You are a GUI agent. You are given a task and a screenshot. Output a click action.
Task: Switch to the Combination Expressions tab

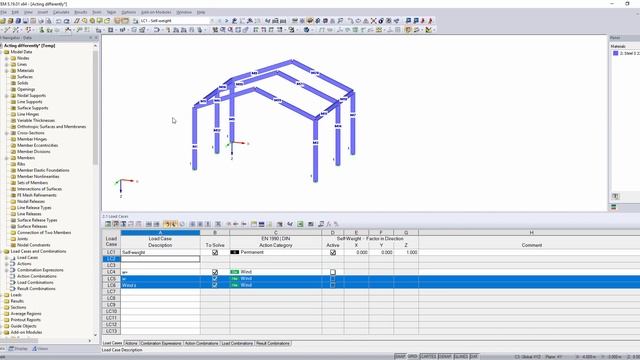click(161, 343)
